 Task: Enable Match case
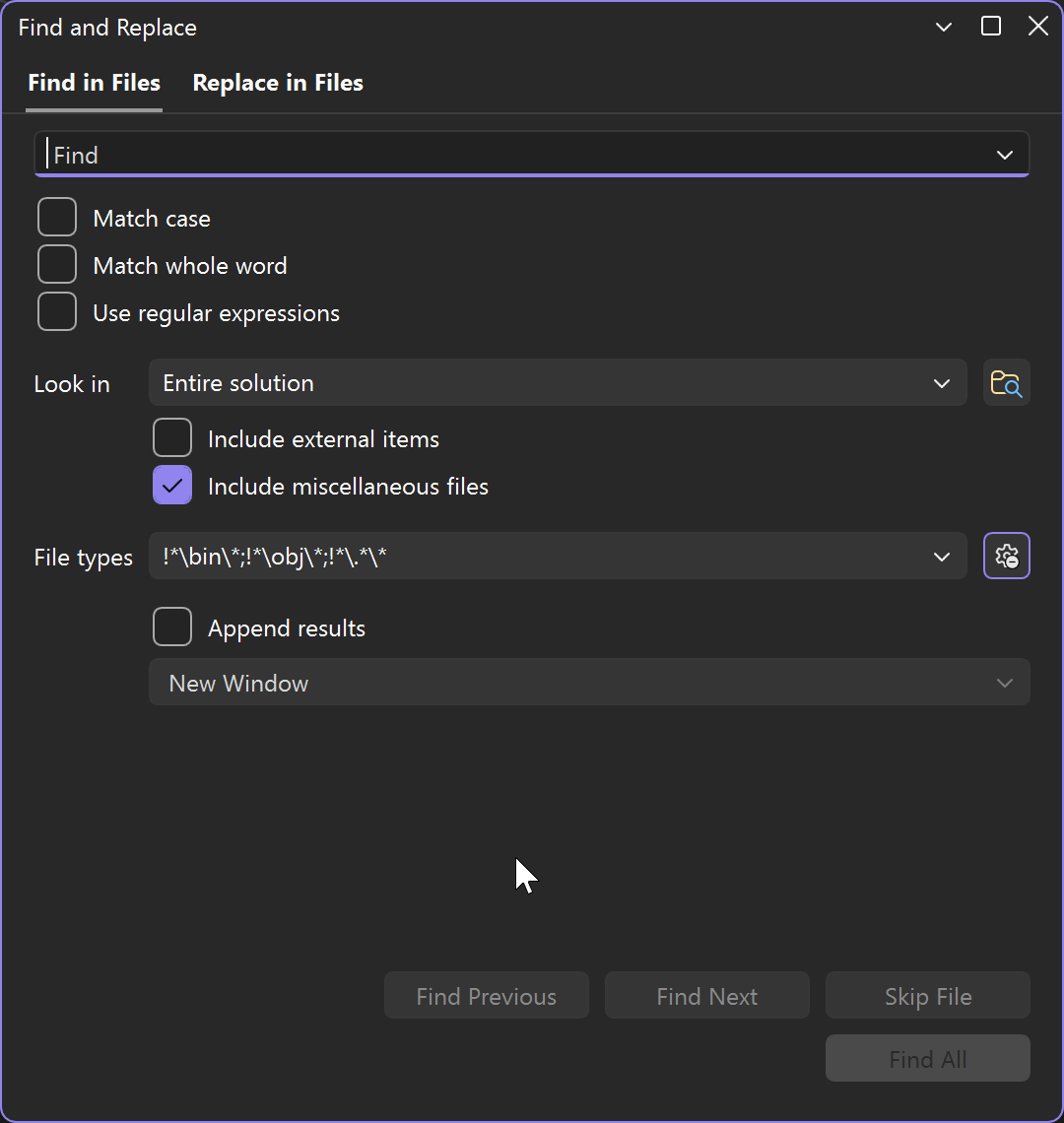[56, 217]
